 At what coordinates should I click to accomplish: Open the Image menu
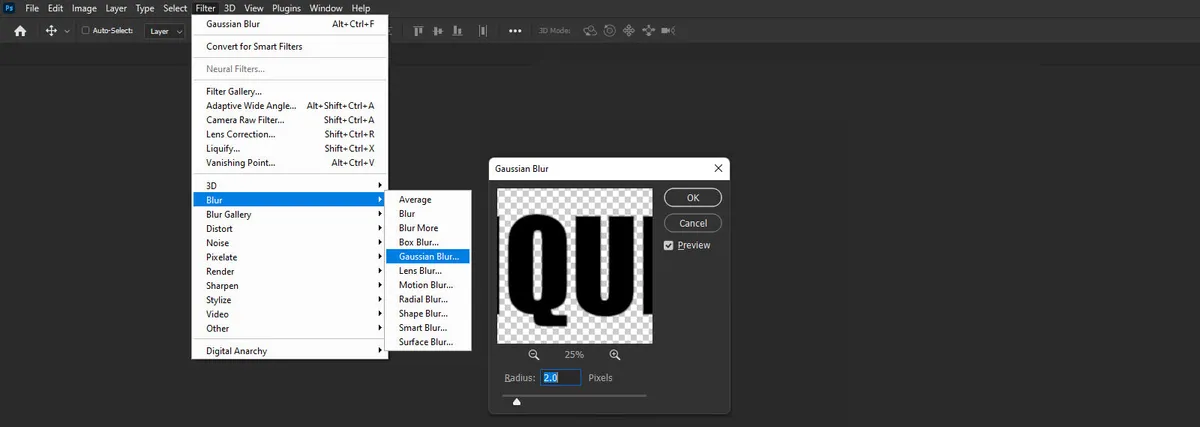coord(84,8)
